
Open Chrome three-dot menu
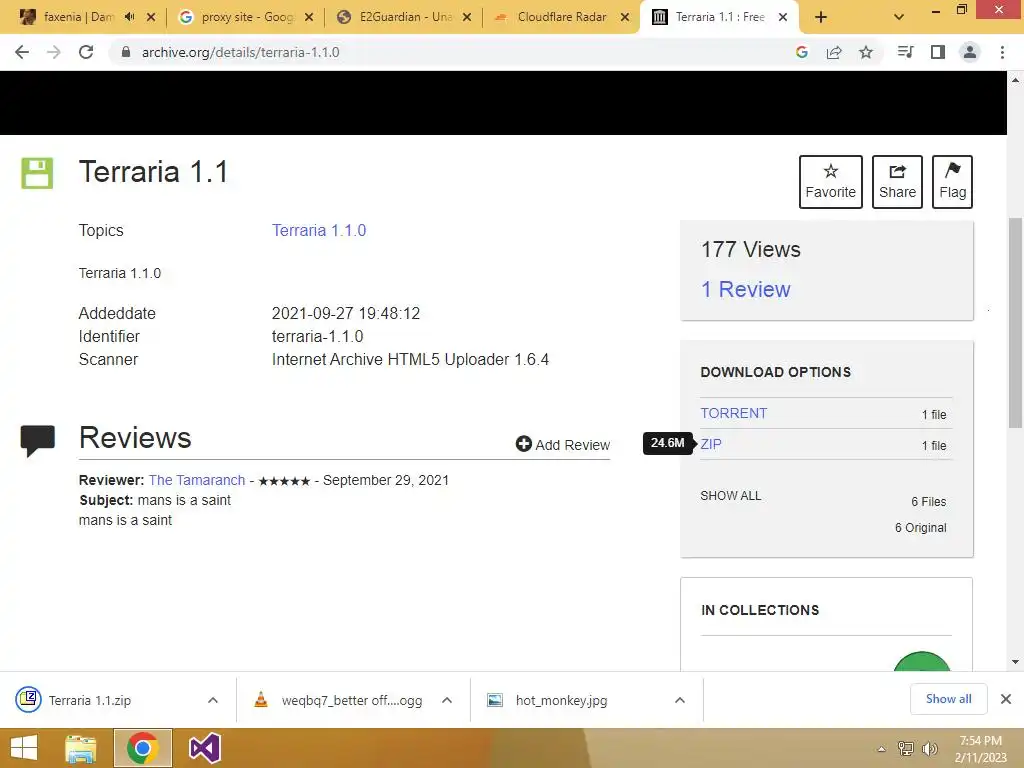point(1002,52)
